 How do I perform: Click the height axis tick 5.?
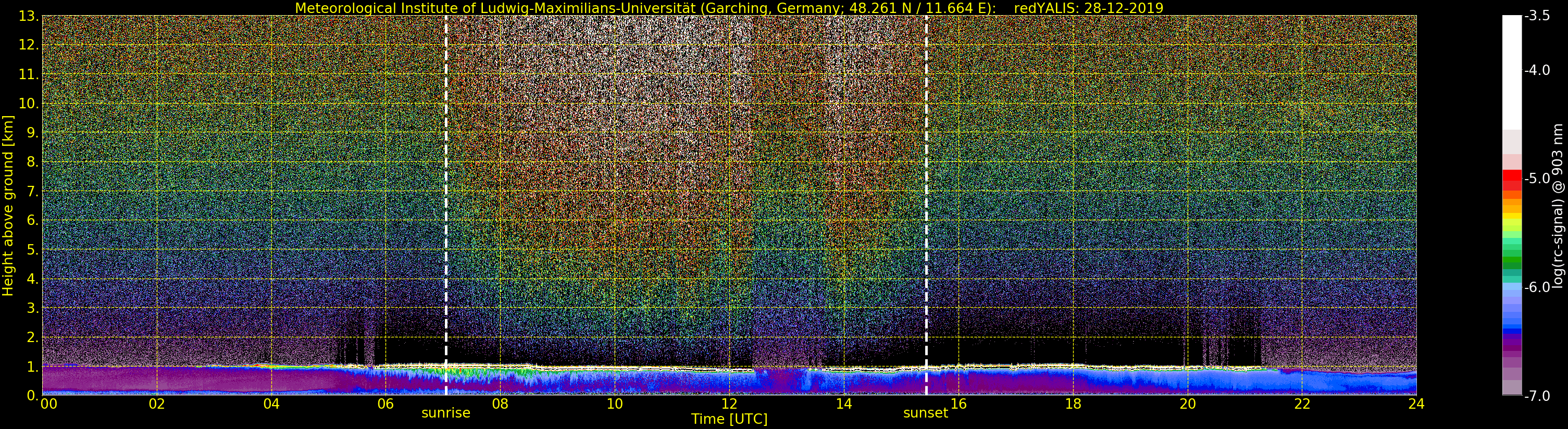point(33,249)
